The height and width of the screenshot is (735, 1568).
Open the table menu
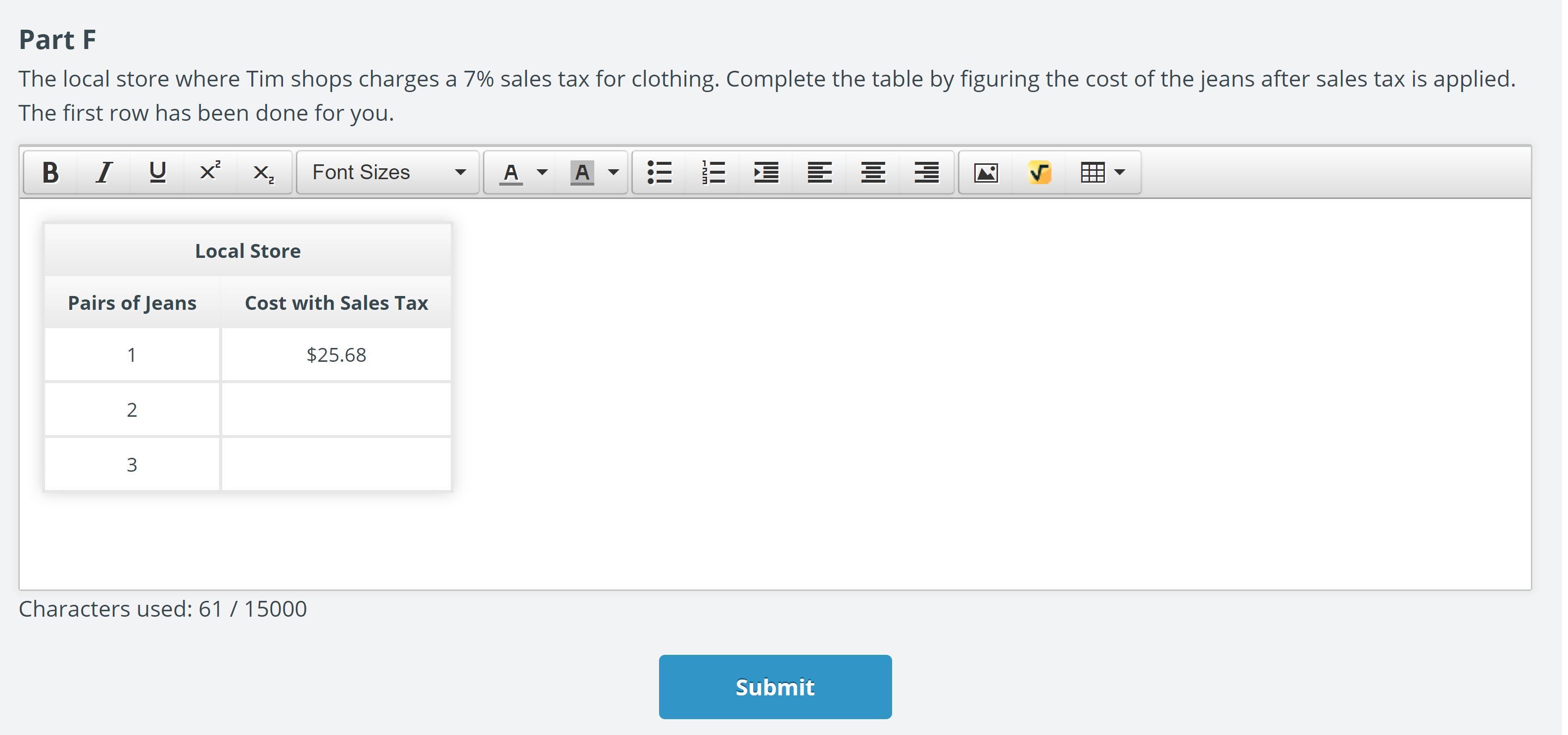pos(1102,172)
